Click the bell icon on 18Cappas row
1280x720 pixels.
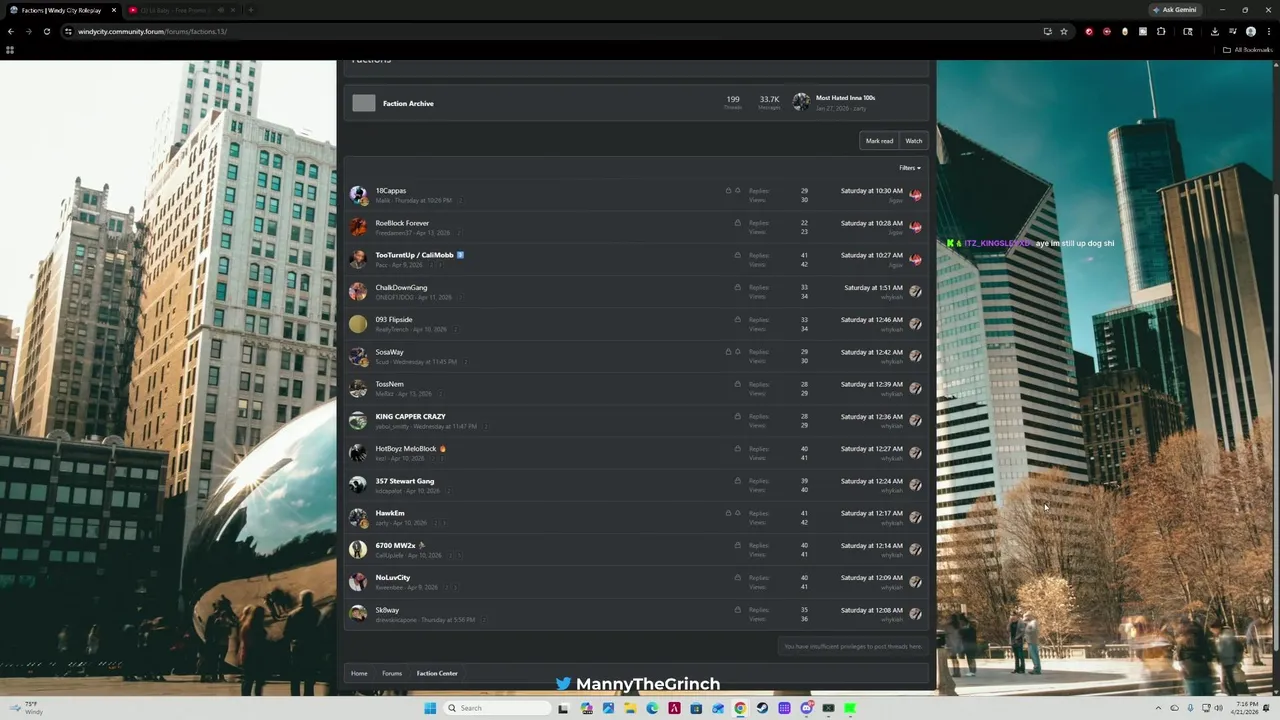coord(738,191)
